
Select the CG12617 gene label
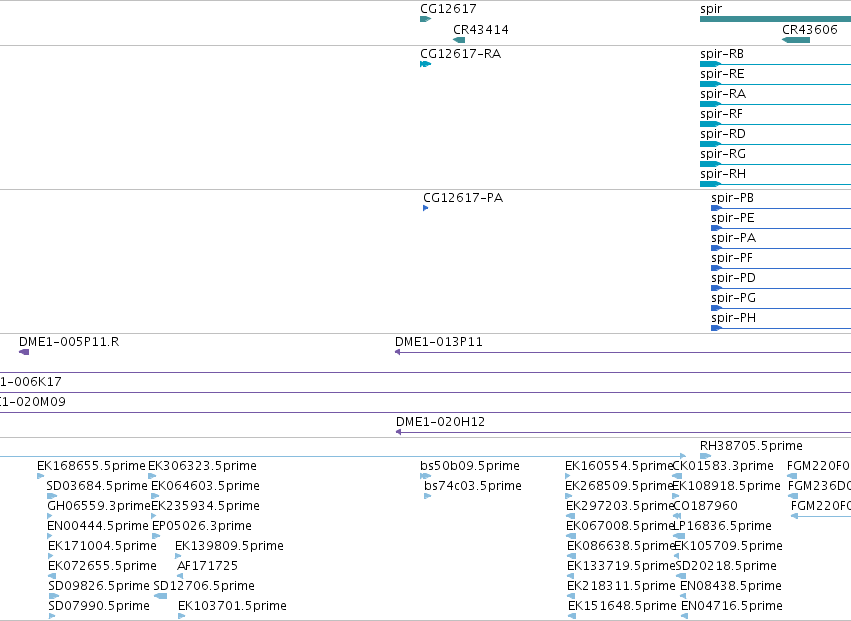(x=448, y=9)
